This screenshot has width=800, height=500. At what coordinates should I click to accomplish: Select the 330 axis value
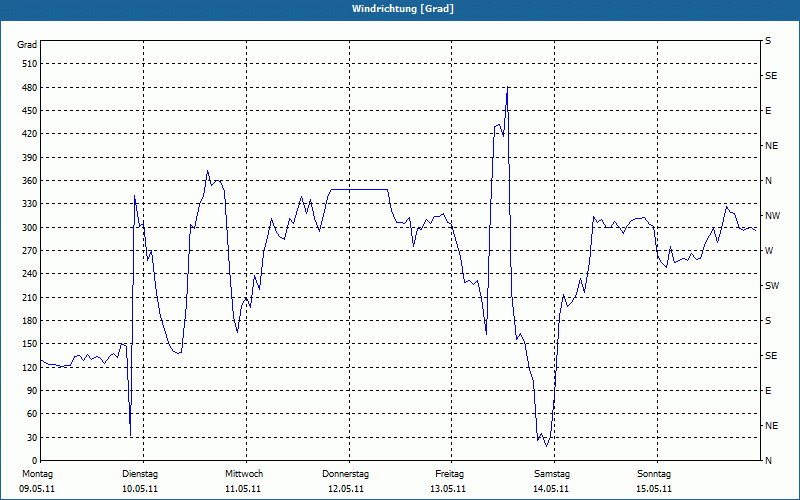tap(30, 204)
